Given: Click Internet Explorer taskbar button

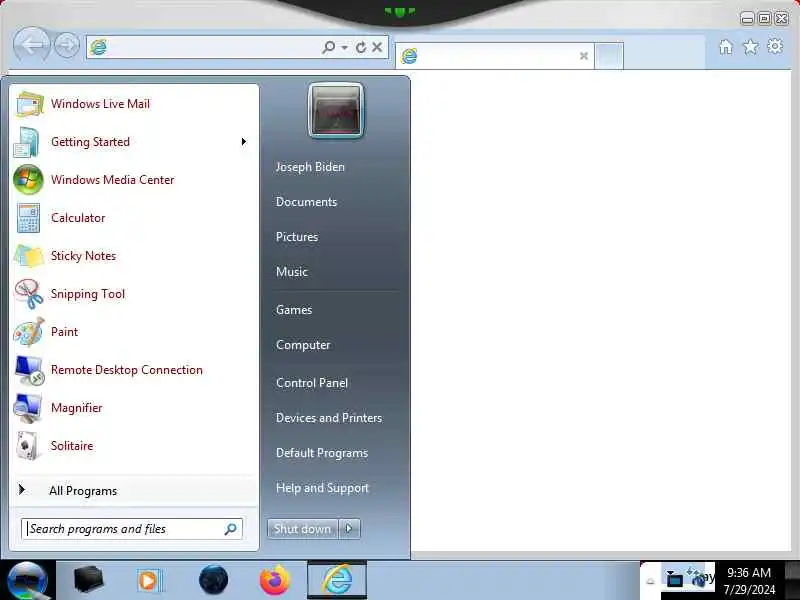Looking at the screenshot, I should pyautogui.click(x=337, y=580).
